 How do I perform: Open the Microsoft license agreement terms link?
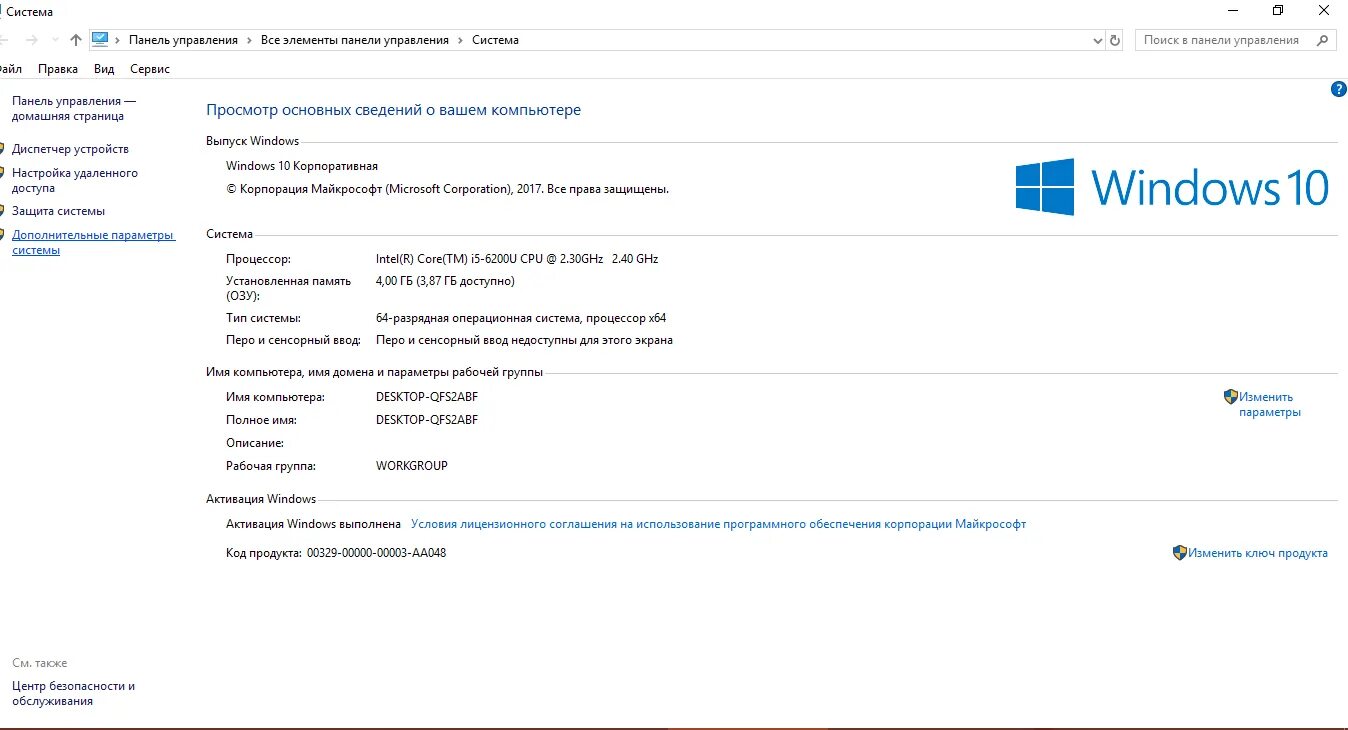[718, 524]
